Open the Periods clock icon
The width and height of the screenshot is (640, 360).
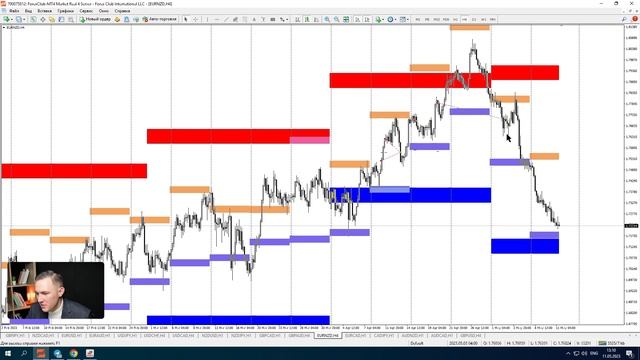coord(391,19)
